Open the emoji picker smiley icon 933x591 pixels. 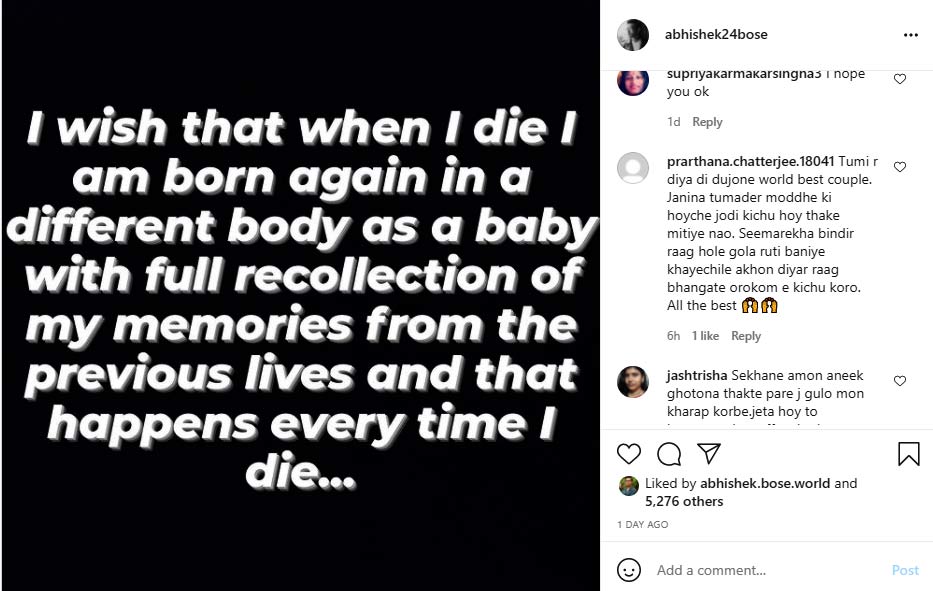pyautogui.click(x=629, y=570)
